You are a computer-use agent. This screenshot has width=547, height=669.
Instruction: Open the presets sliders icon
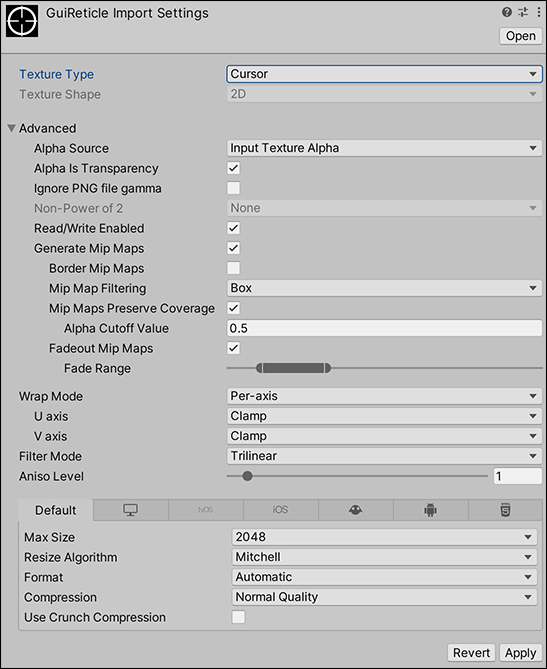pos(523,12)
